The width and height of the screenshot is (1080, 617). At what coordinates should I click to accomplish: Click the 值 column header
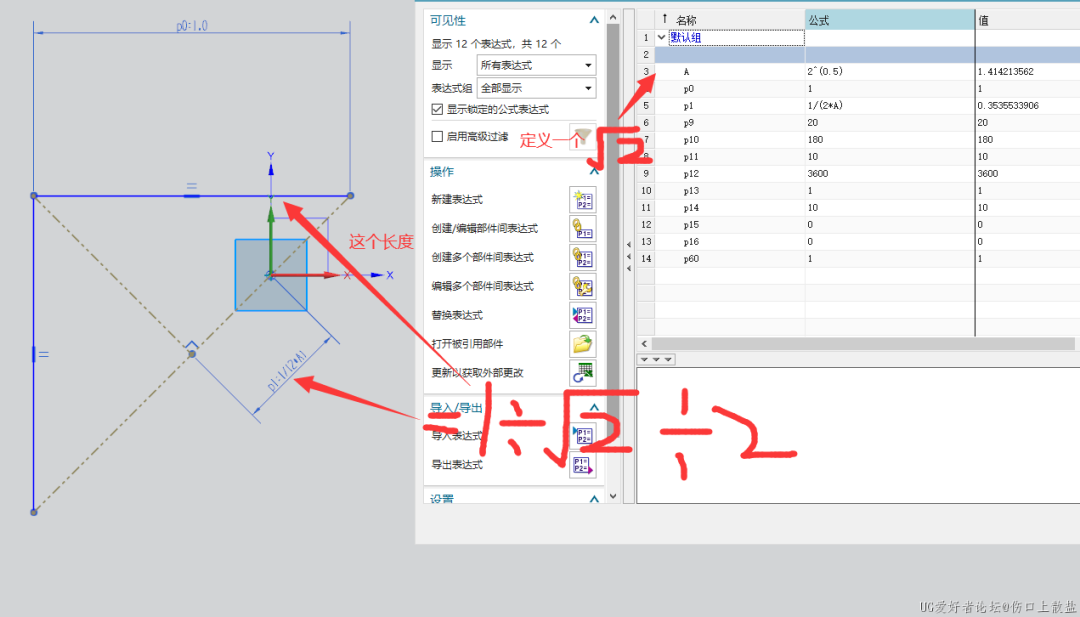pyautogui.click(x=1026, y=20)
